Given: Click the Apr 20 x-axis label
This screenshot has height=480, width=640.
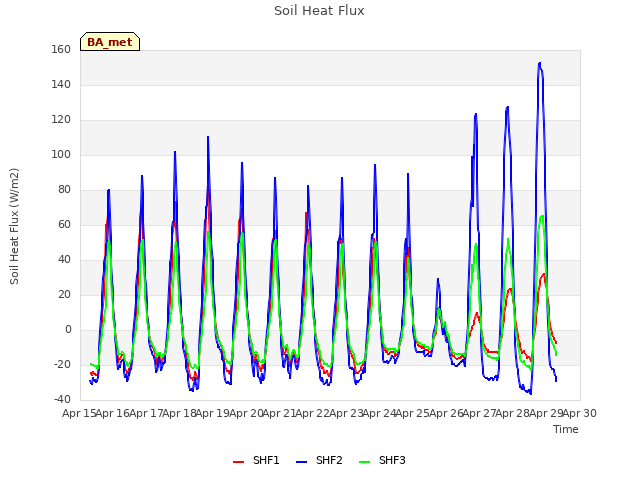Looking at the screenshot, I should pos(246,413).
